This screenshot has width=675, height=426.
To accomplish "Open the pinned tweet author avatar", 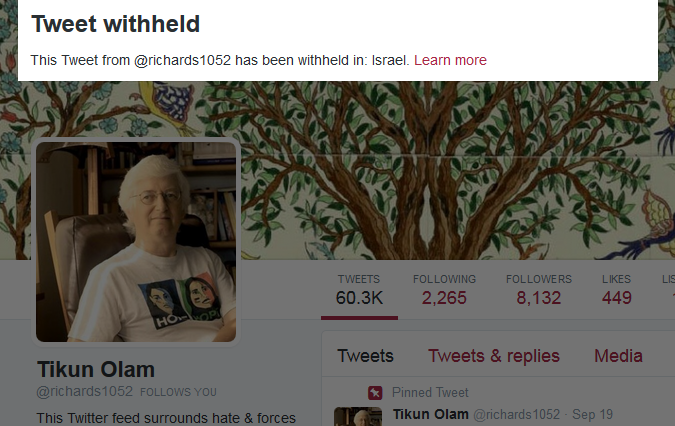I will click(358, 416).
